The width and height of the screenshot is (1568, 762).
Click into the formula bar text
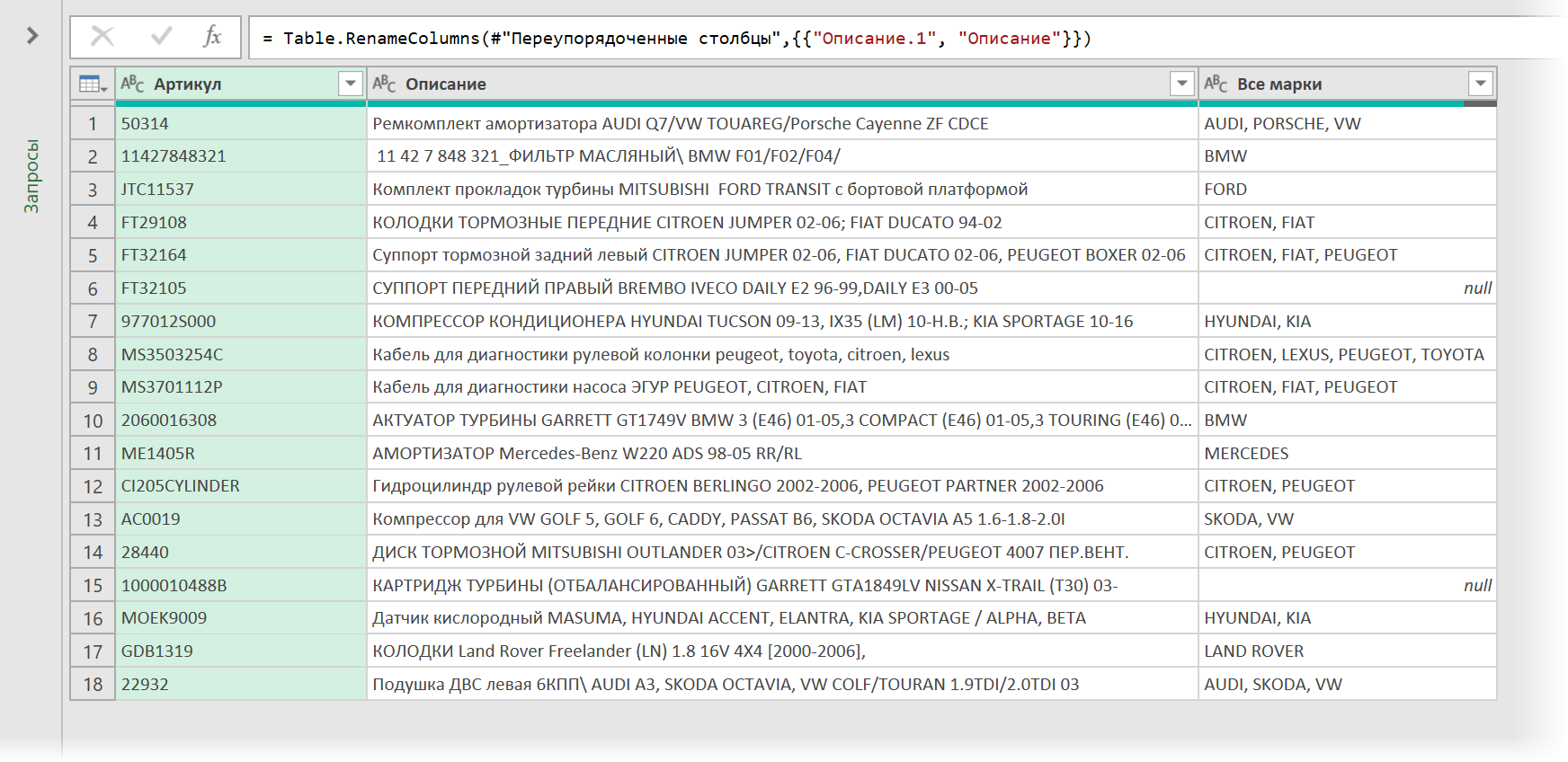click(677, 39)
